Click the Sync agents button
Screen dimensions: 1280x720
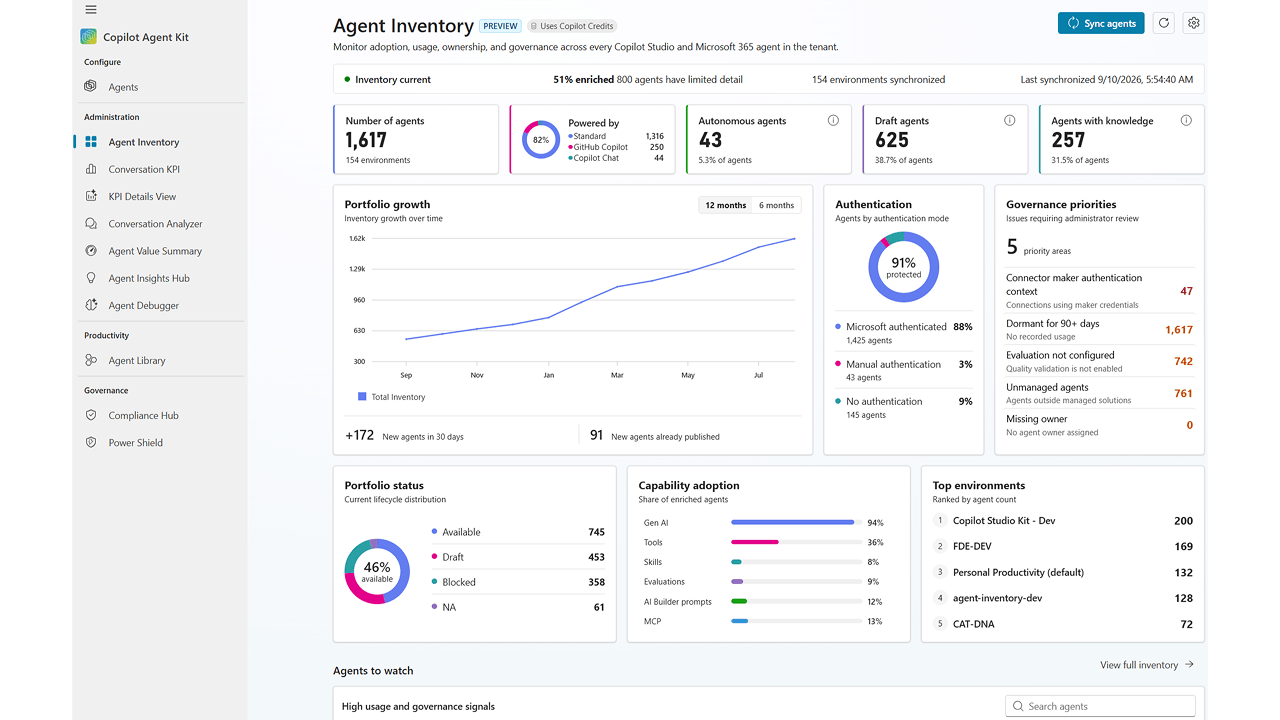click(x=1101, y=23)
